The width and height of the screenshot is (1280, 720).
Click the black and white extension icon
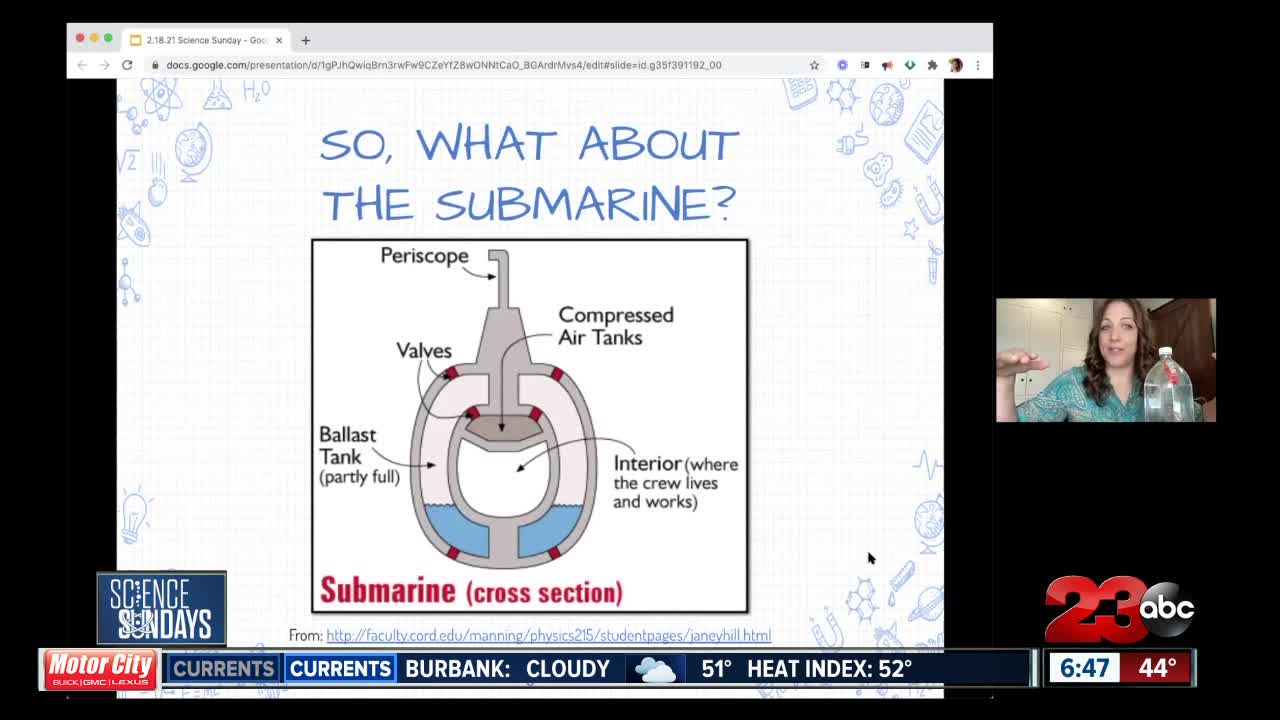point(865,65)
